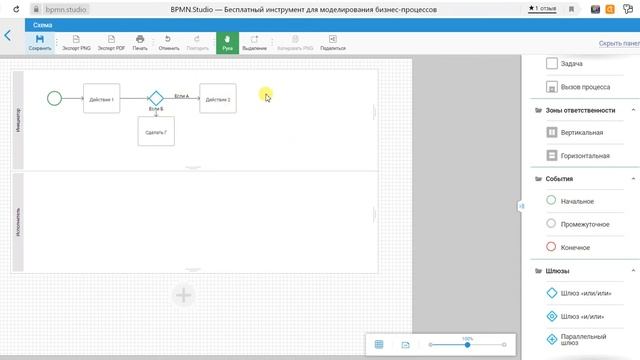Click the fit-to-screen icon near zoom slider
The width and height of the screenshot is (640, 360).
(405, 345)
